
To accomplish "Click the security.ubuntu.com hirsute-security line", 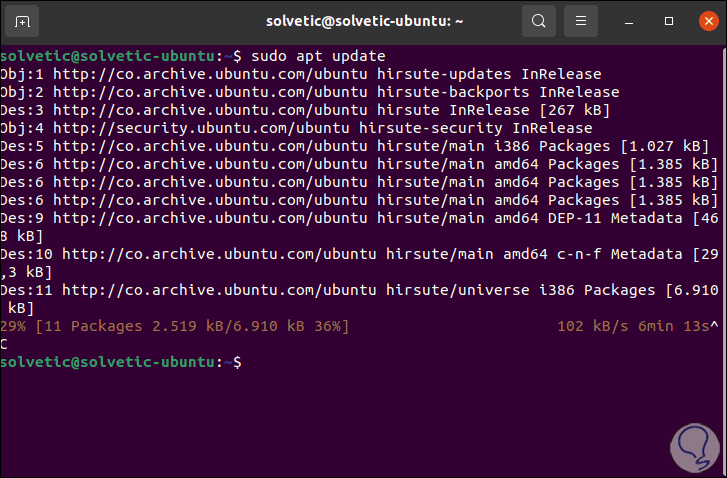I will click(x=296, y=128).
